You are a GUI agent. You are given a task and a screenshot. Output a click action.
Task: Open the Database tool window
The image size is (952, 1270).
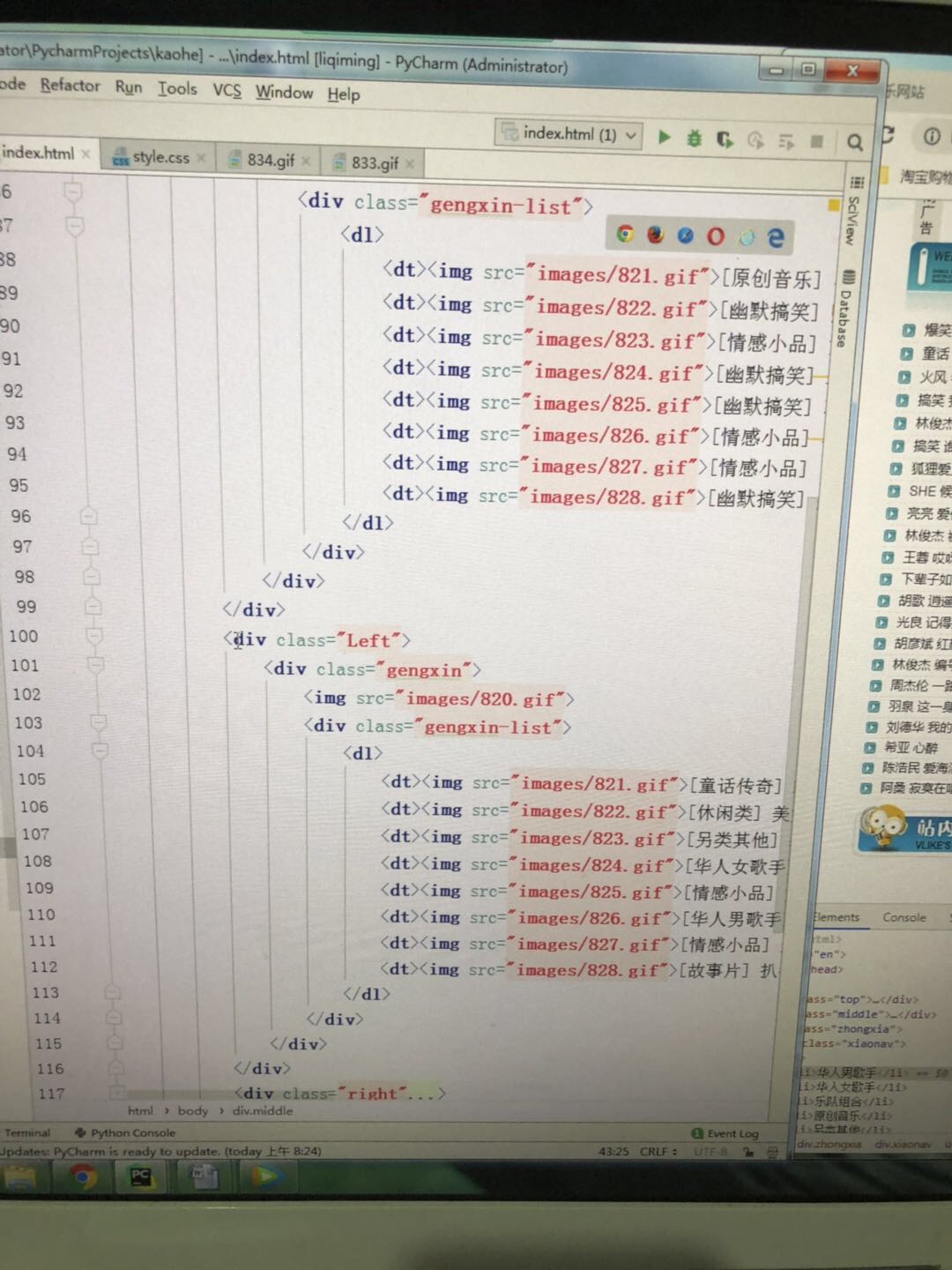tap(844, 310)
